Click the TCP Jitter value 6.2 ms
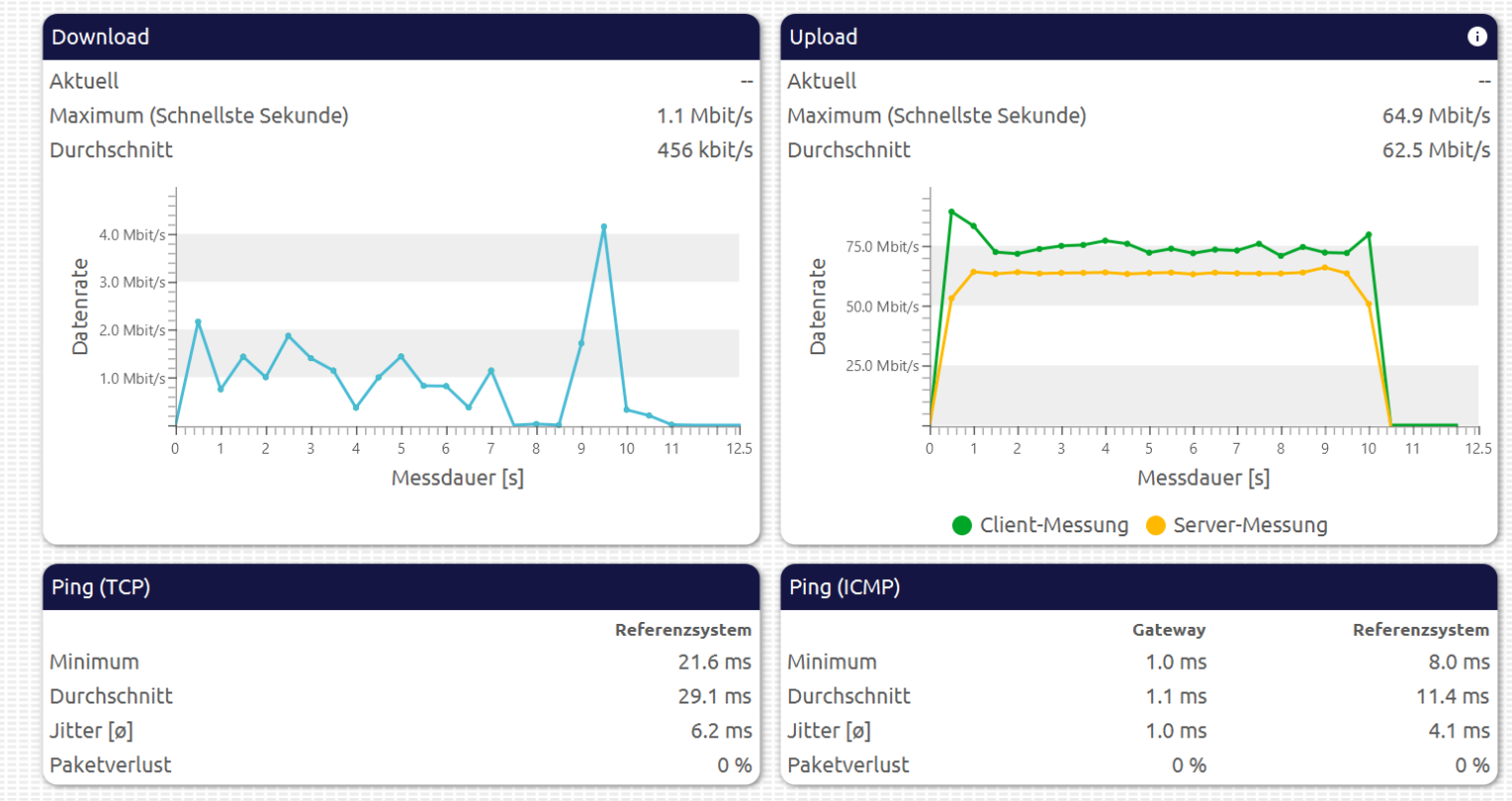The image size is (1512, 801). 721,731
